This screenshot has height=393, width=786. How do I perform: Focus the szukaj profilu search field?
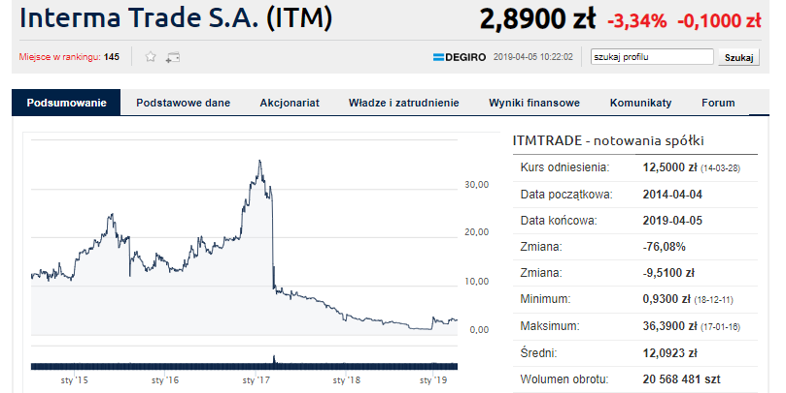click(x=652, y=57)
